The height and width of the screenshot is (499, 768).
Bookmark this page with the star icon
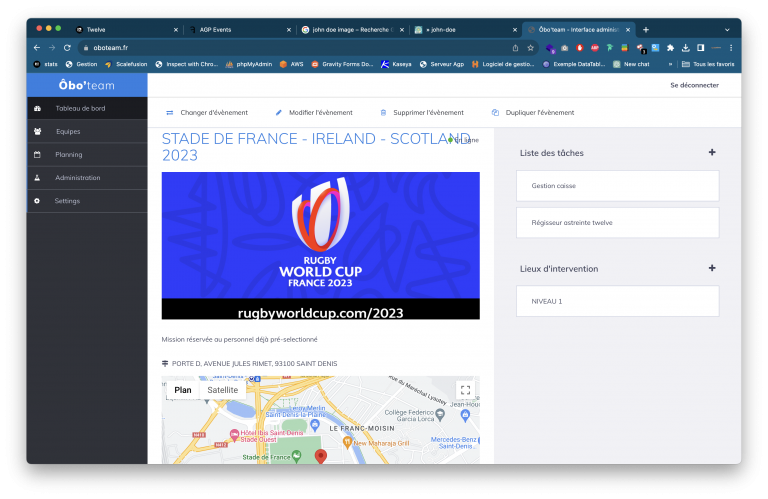530,48
